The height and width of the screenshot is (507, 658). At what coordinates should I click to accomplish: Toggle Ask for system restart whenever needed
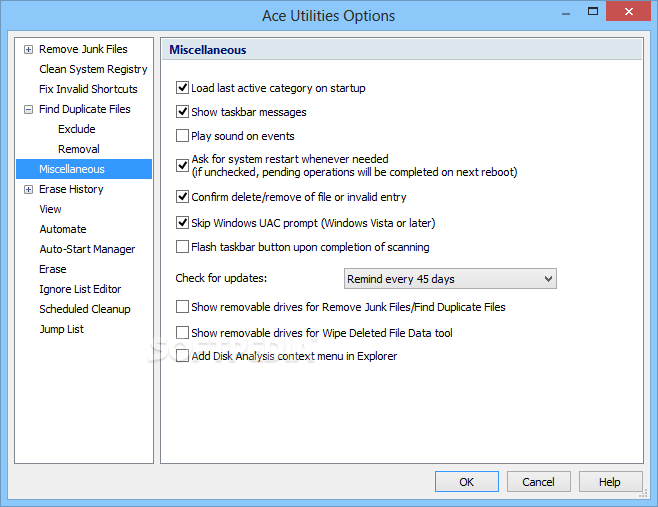pyautogui.click(x=182, y=165)
